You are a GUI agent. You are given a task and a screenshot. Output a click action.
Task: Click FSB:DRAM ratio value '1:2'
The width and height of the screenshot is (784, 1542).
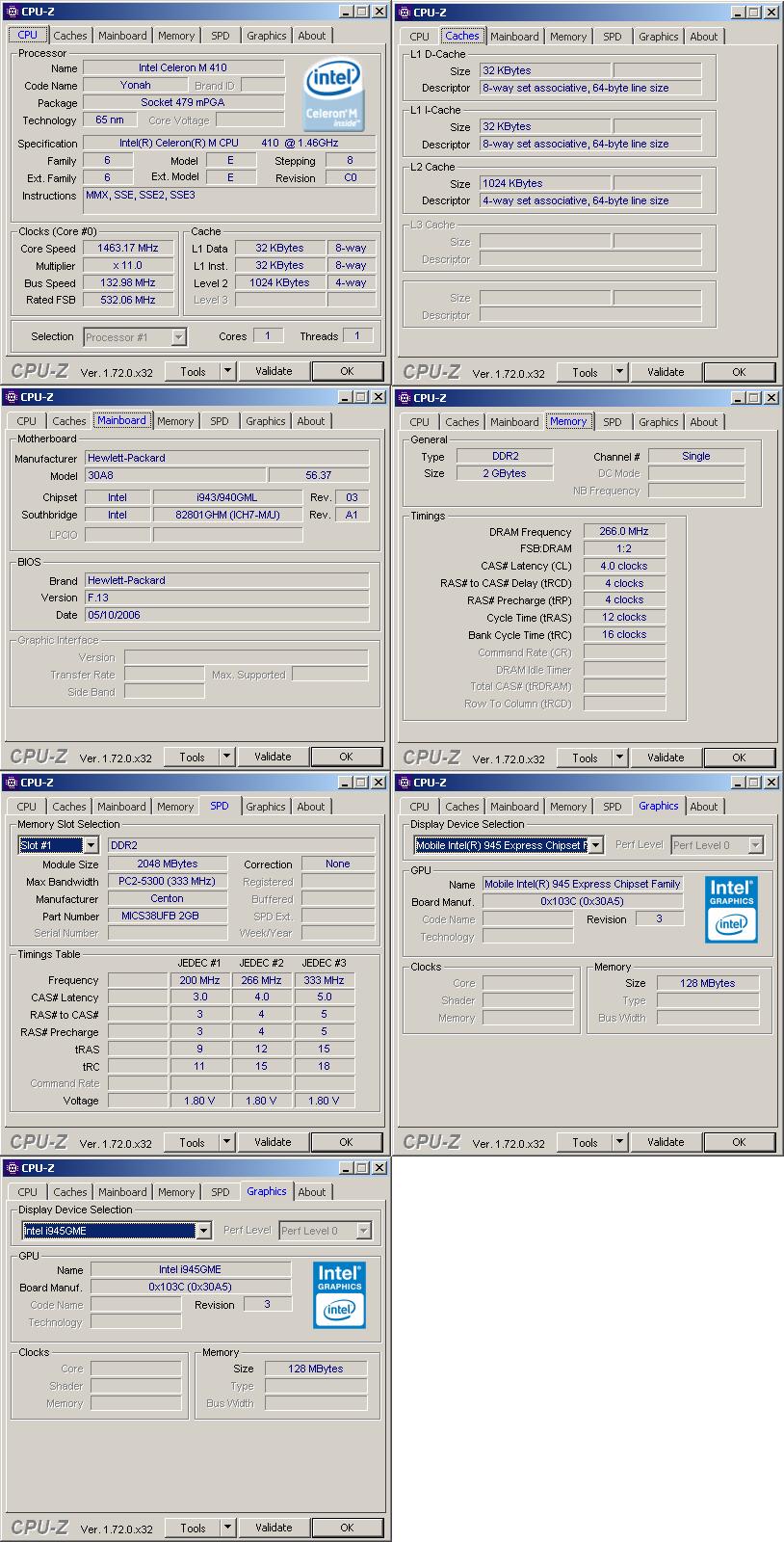[624, 548]
